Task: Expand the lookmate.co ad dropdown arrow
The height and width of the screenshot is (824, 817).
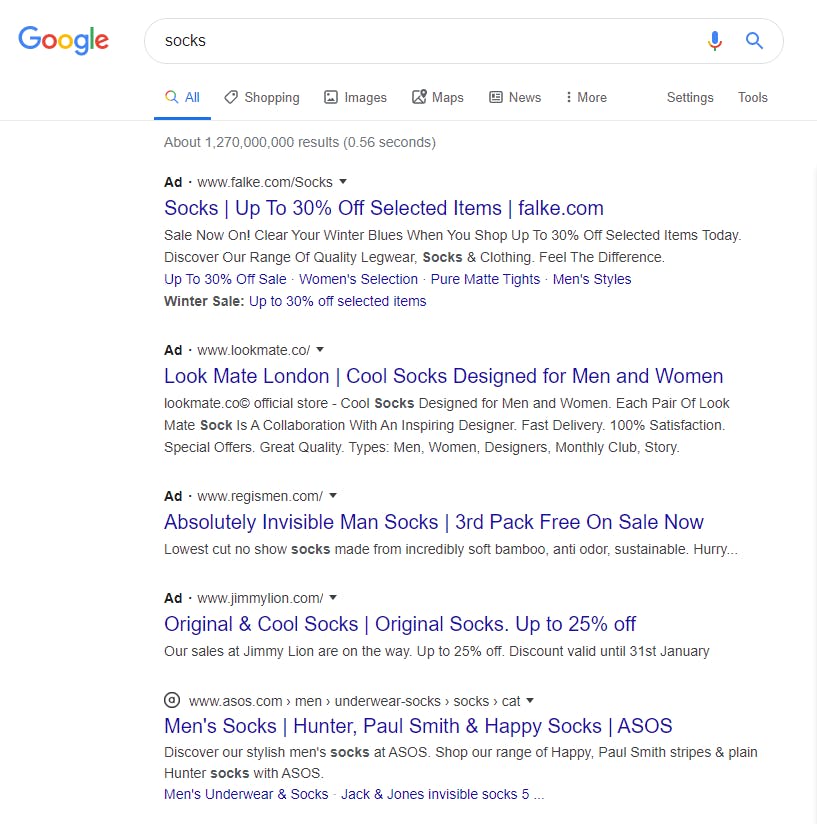Action: [320, 350]
